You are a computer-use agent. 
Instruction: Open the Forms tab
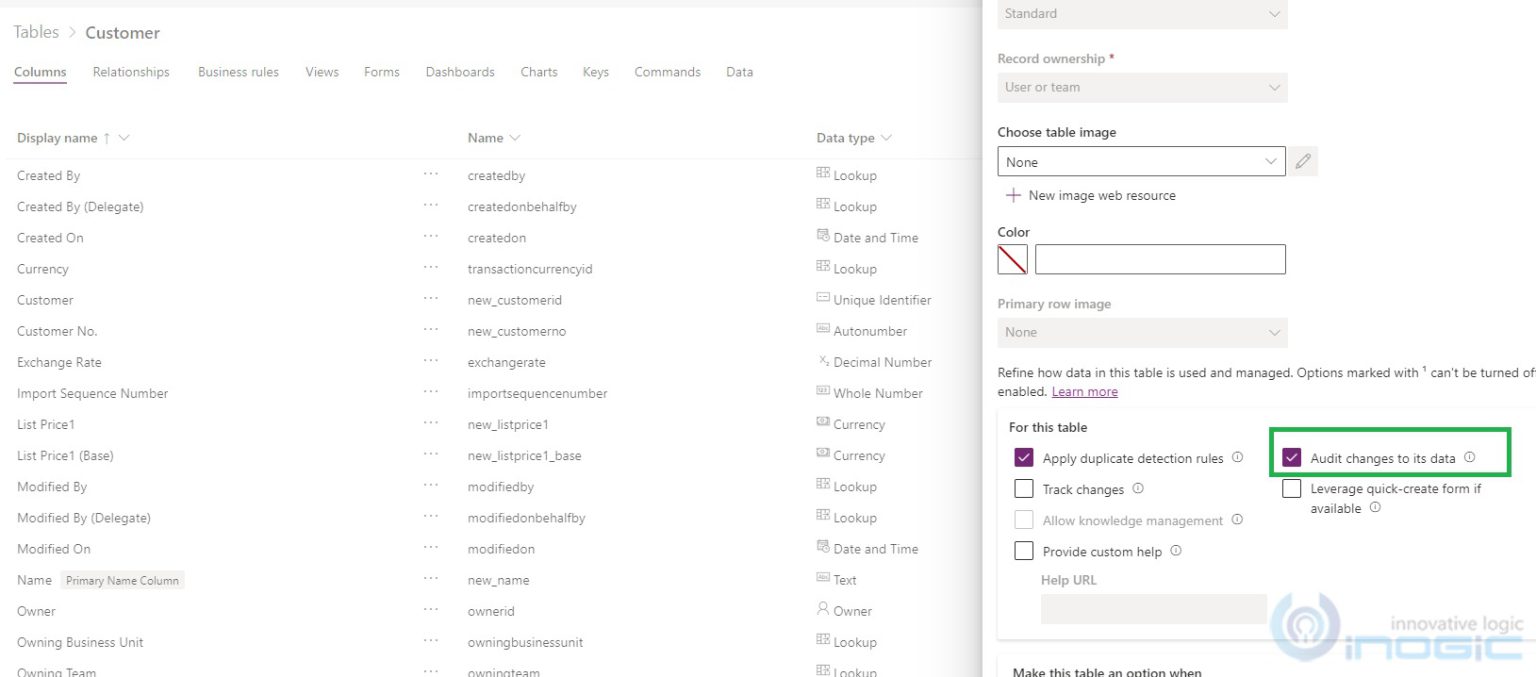coord(381,72)
